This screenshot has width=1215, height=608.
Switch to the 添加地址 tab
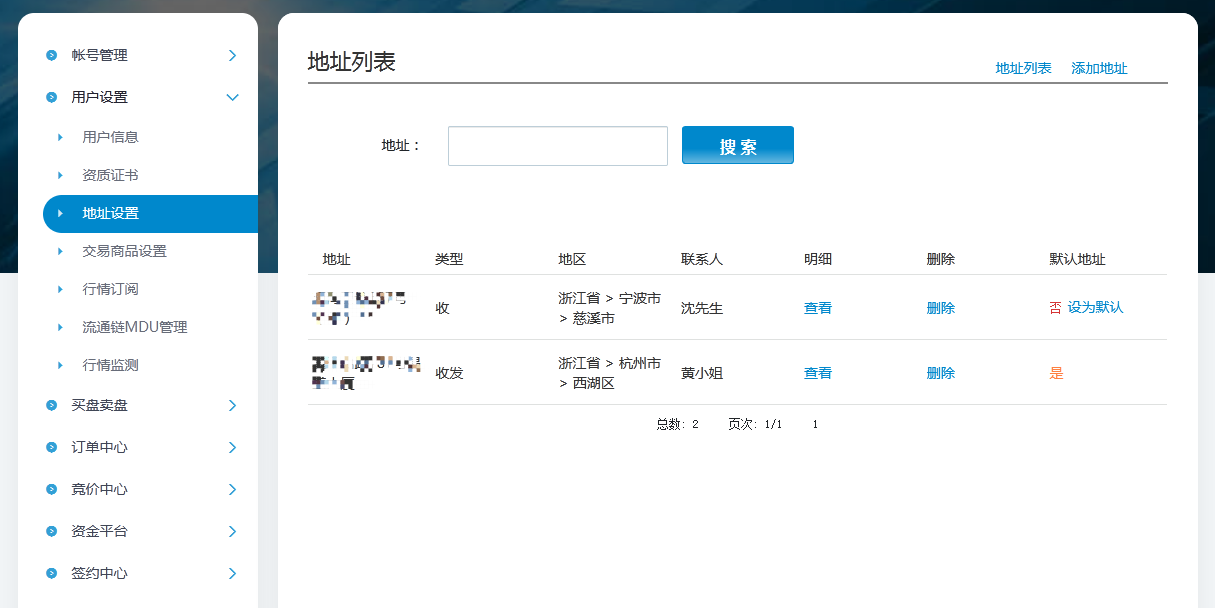(1099, 68)
